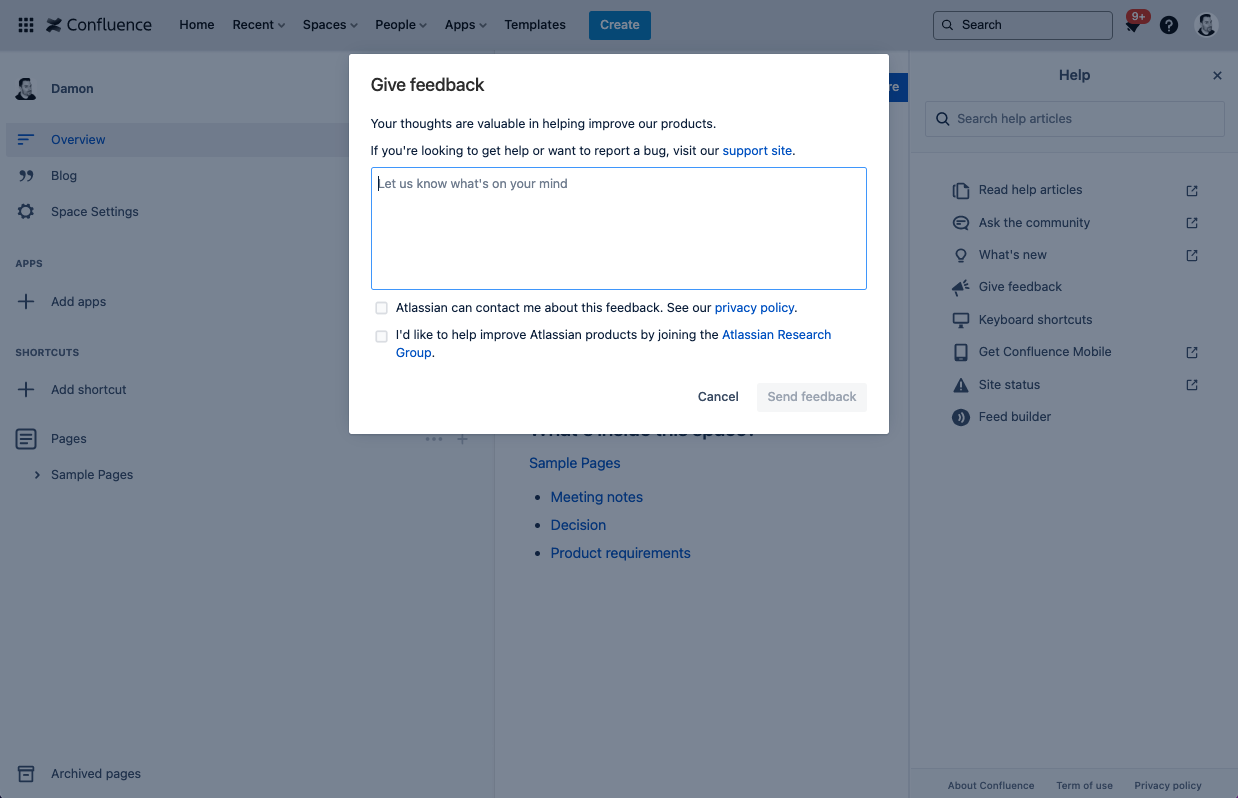Click the Pages document icon in sidebar

pyautogui.click(x=26, y=439)
